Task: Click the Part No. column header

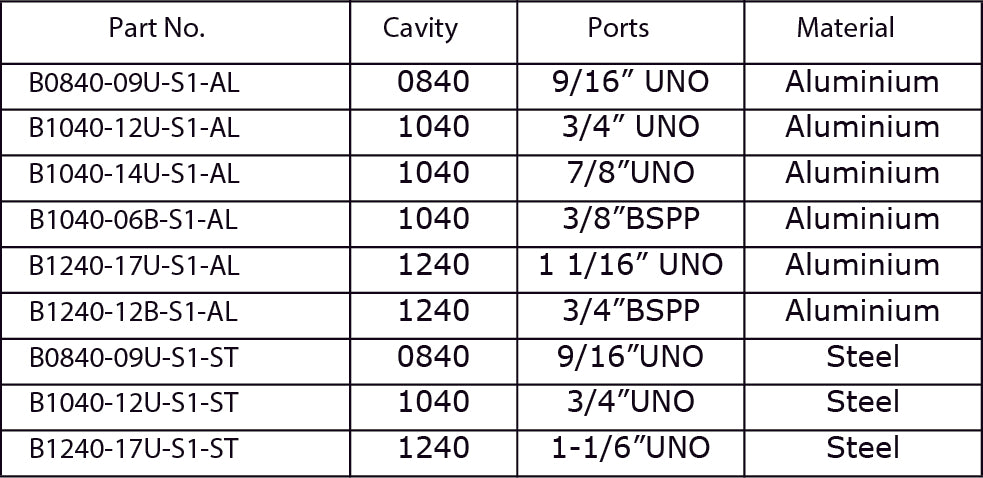Action: click(157, 28)
